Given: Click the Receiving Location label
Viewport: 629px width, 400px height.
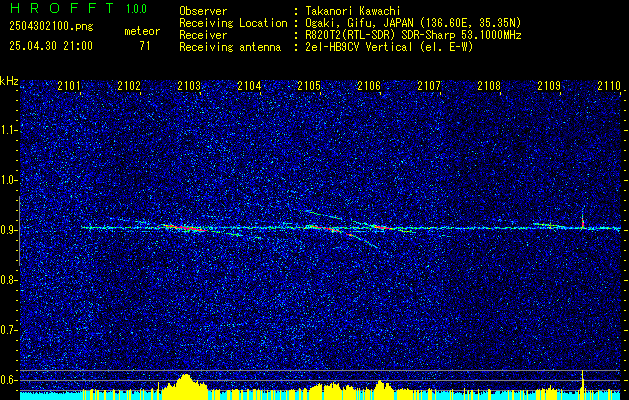Looking at the screenshot, I should click(233, 23).
